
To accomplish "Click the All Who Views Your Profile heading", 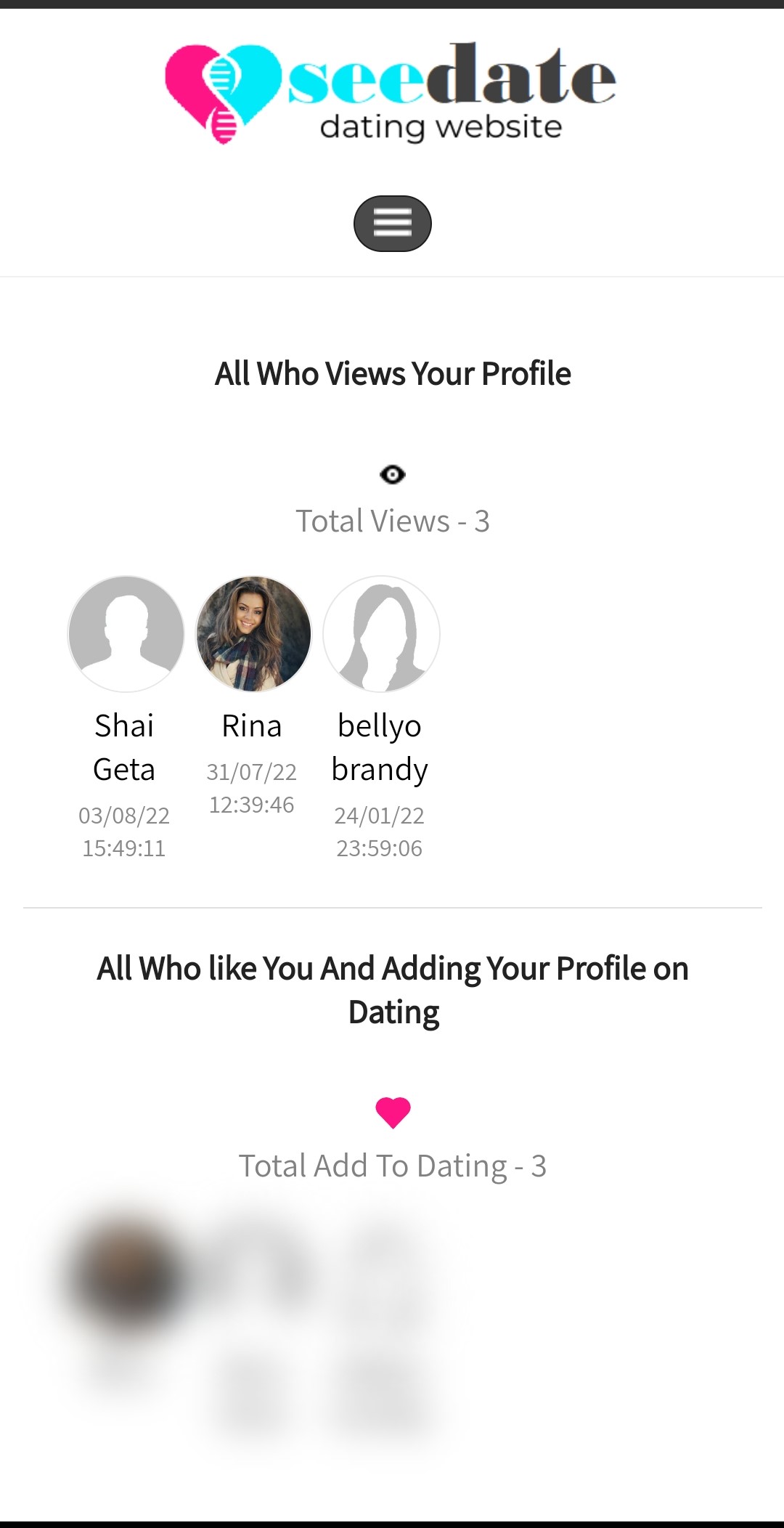I will click(x=393, y=374).
